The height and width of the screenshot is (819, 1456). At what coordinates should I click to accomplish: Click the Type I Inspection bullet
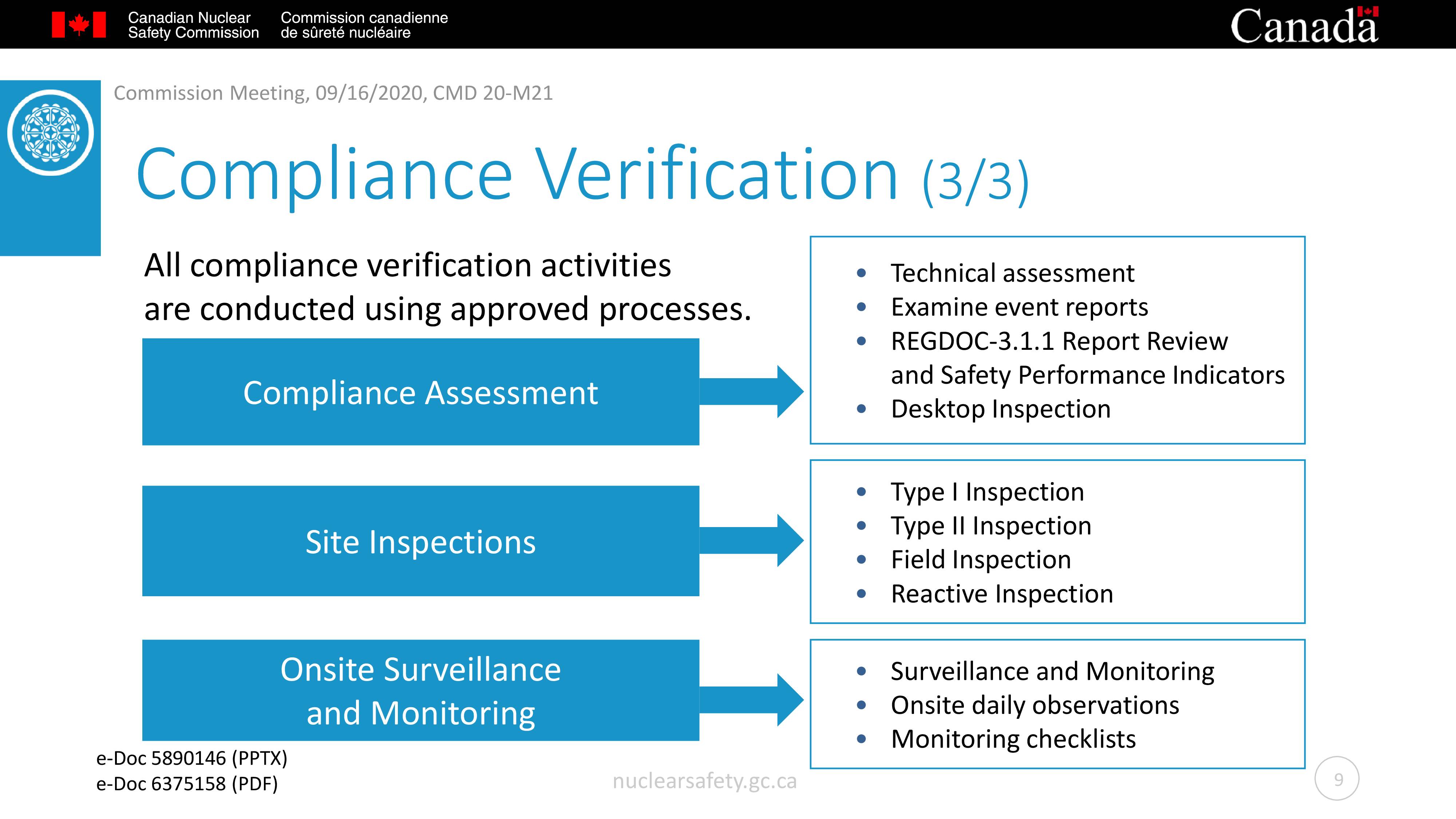(988, 492)
